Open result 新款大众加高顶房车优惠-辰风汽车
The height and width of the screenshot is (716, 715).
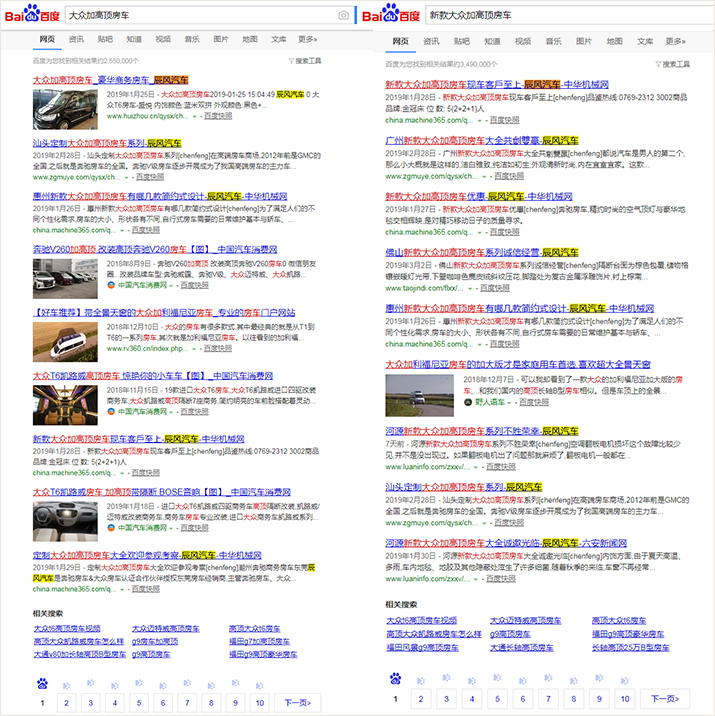479,197
